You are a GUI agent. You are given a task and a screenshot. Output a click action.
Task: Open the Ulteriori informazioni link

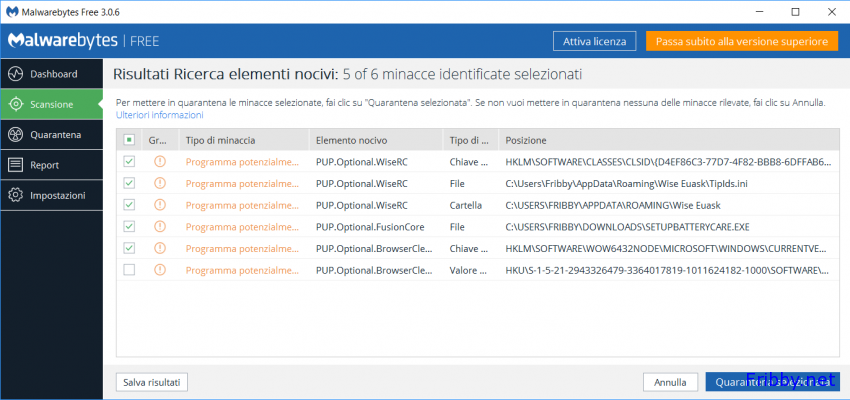(160, 115)
